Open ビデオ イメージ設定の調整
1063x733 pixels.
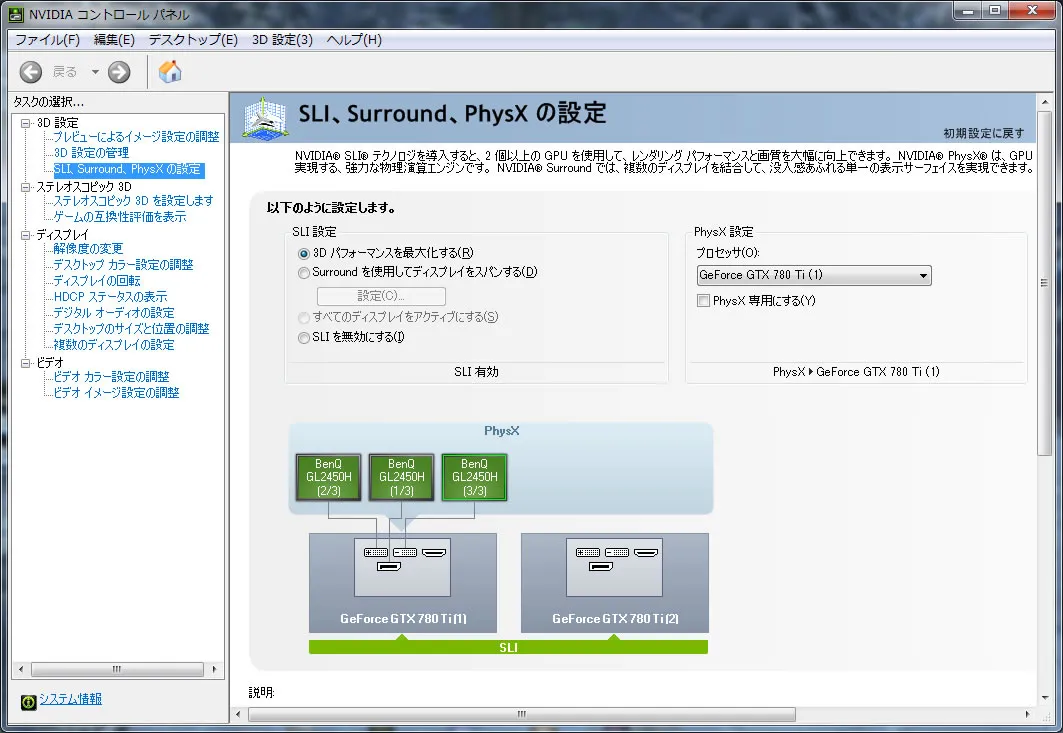click(x=117, y=393)
